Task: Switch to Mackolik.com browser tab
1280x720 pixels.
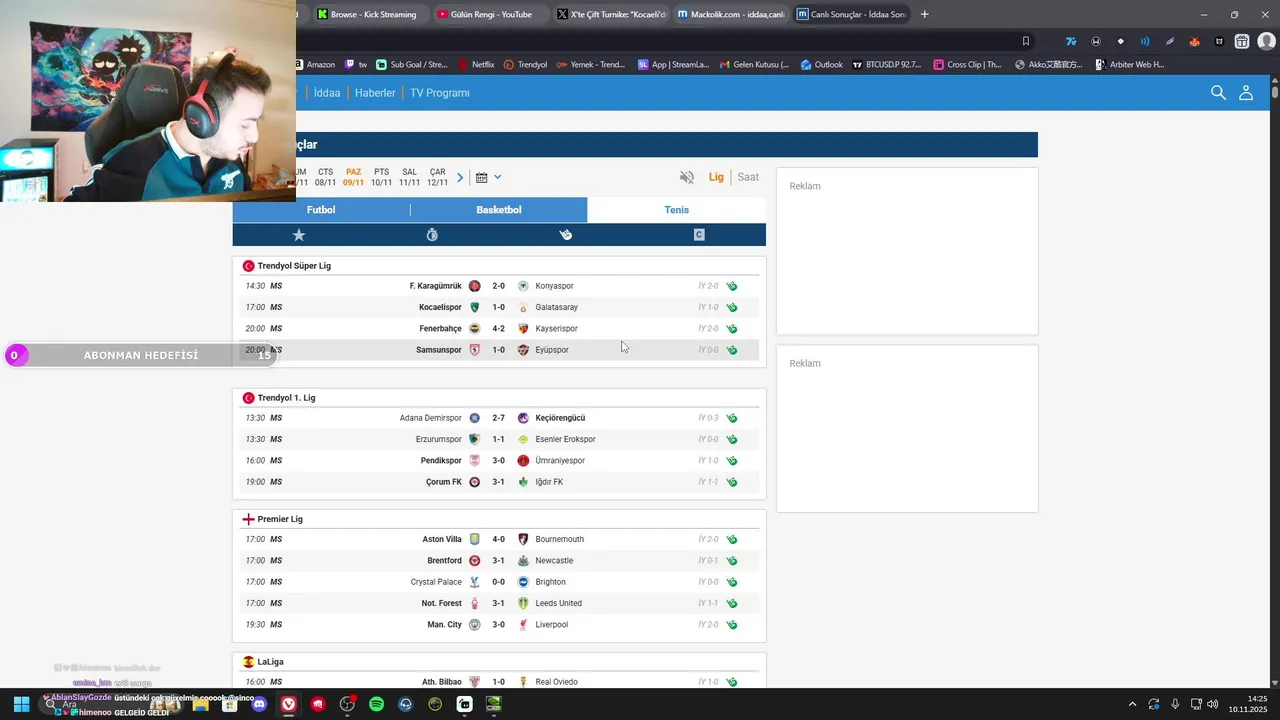Action: tap(731, 14)
